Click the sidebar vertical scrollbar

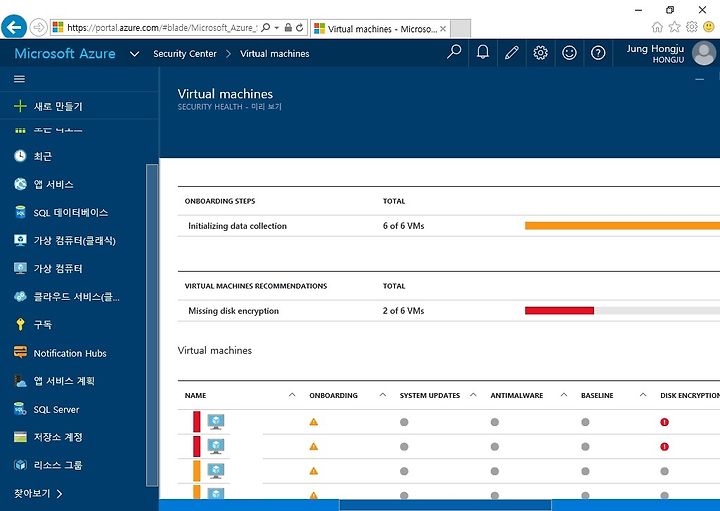152,325
